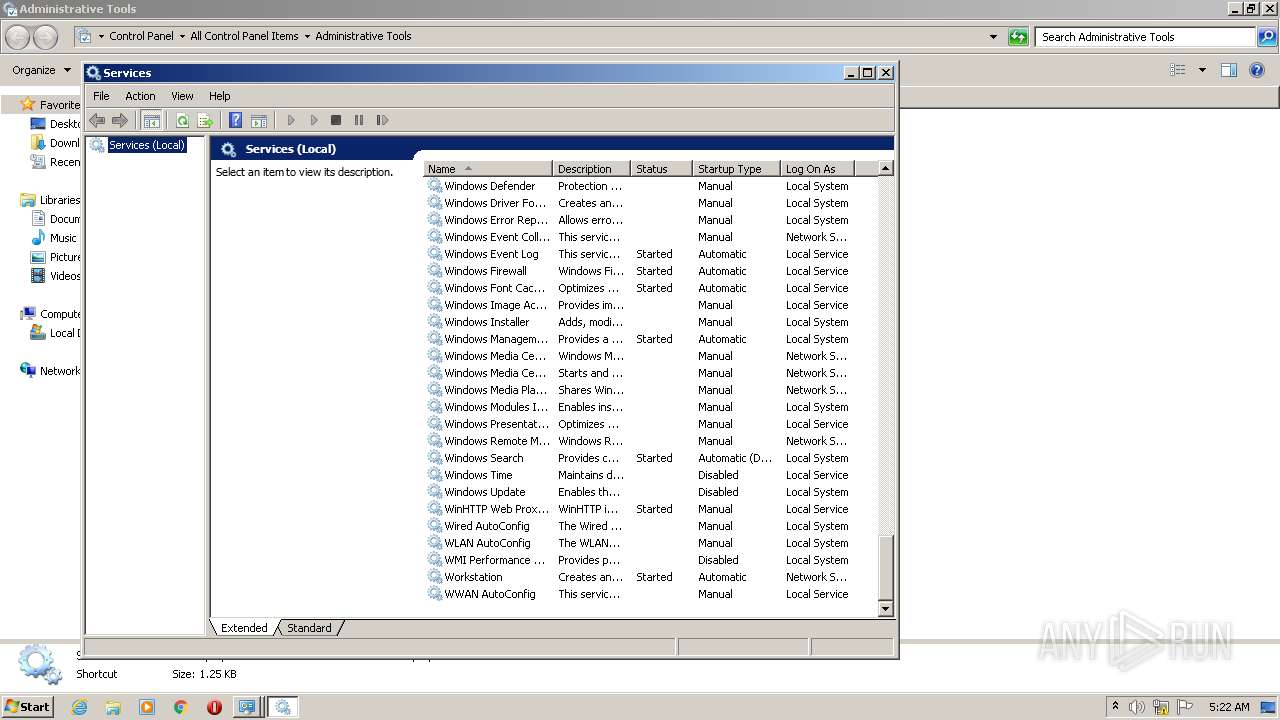Sort by the Description column header
This screenshot has height=720, width=1280.
pyautogui.click(x=592, y=169)
